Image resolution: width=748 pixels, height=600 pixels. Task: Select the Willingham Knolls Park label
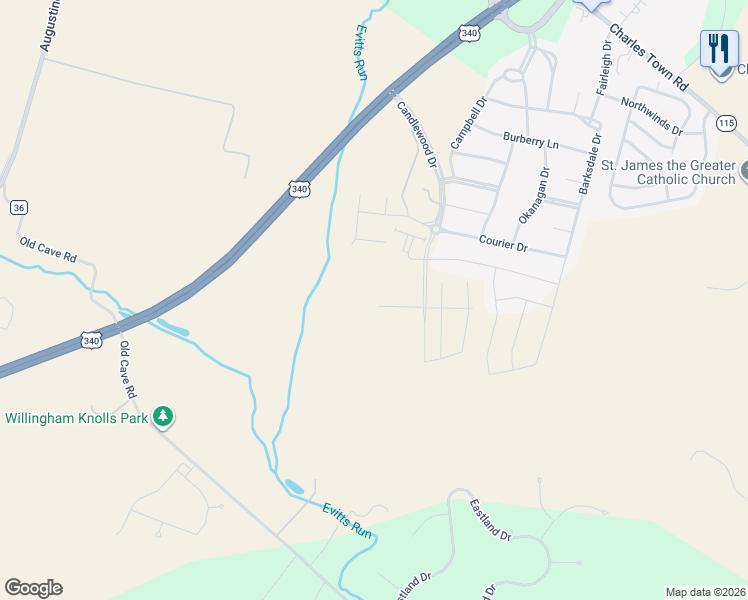point(76,418)
